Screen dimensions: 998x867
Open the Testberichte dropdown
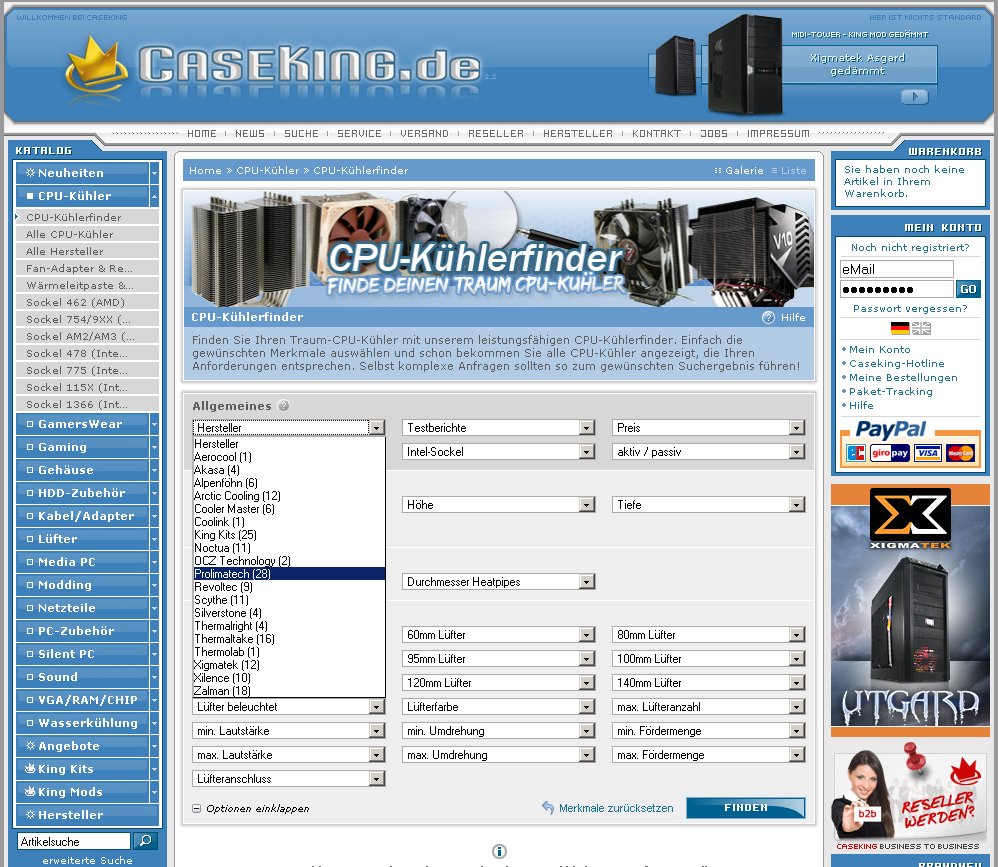pyautogui.click(x=498, y=428)
